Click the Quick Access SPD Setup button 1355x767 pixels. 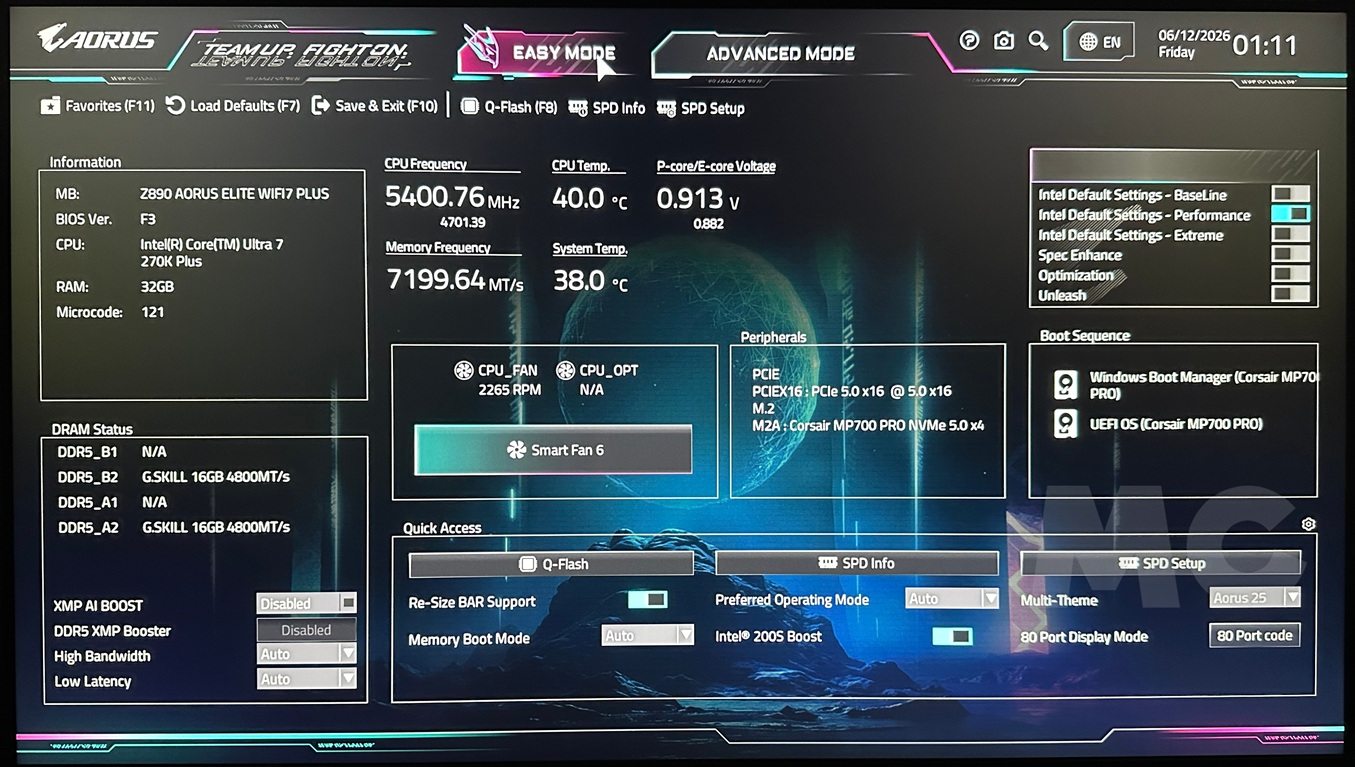[x=1161, y=563]
